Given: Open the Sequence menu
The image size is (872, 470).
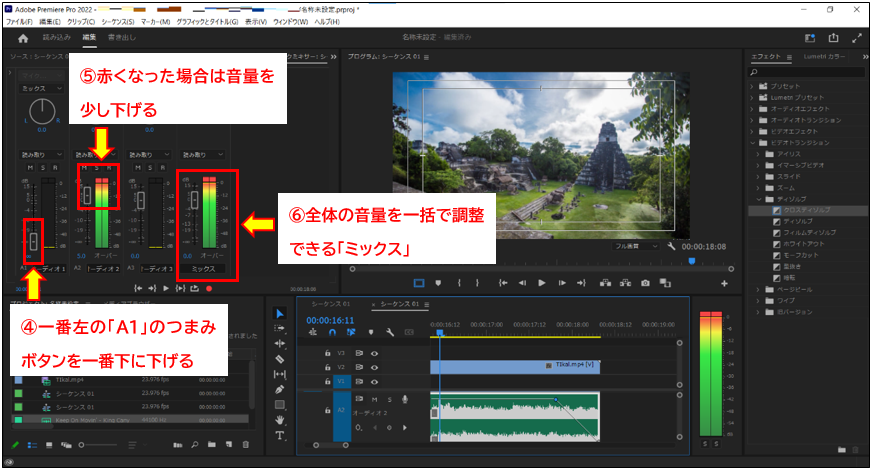Looking at the screenshot, I should point(118,22).
